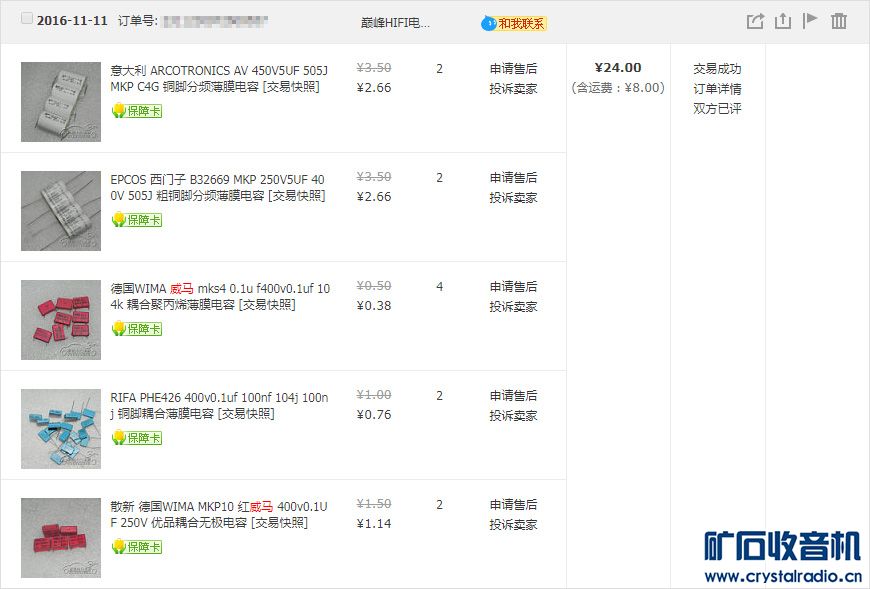Viewport: 870px width, 589px height.
Task: Click 保障卡 badge under RIFA PHE426 item
Action: [x=137, y=438]
